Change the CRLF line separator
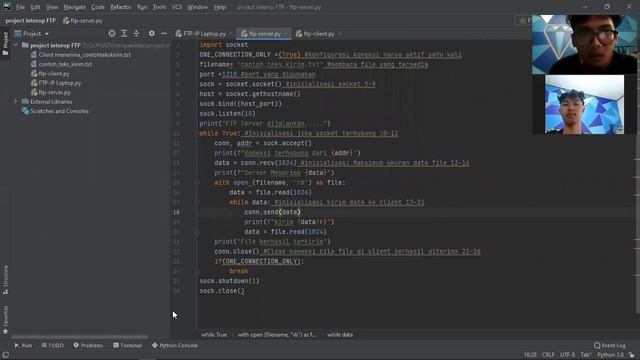The image size is (640, 360). click(x=548, y=355)
